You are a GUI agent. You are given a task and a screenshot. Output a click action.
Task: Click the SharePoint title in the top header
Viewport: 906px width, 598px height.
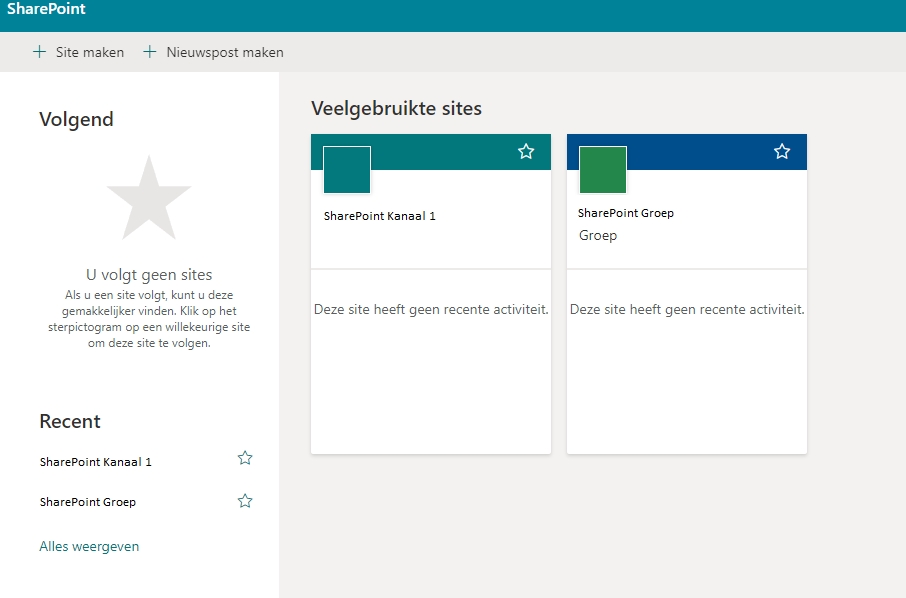pyautogui.click(x=46, y=9)
